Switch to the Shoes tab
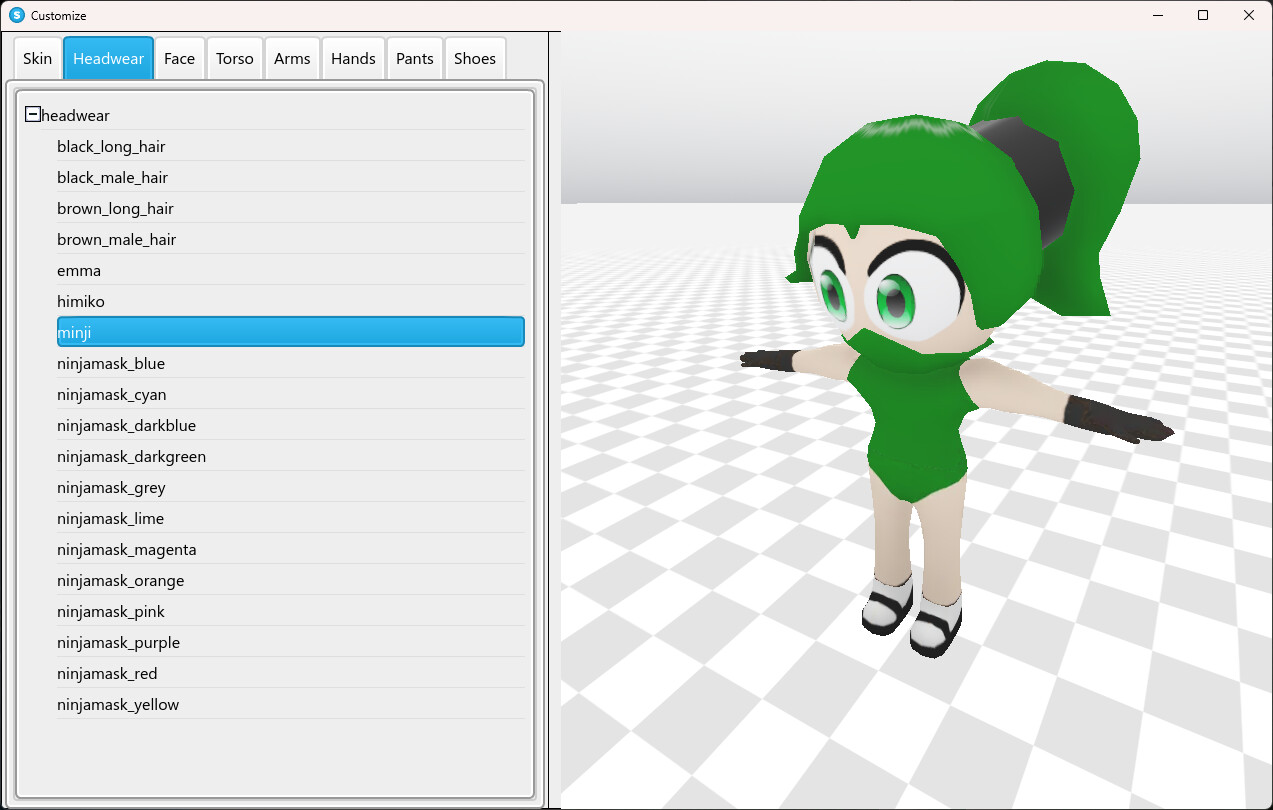This screenshot has height=810, width=1273. [x=474, y=58]
